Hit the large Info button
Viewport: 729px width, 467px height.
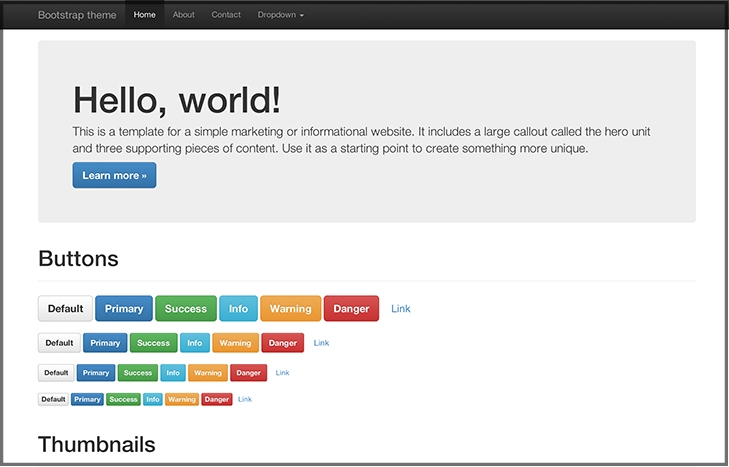pyautogui.click(x=238, y=309)
